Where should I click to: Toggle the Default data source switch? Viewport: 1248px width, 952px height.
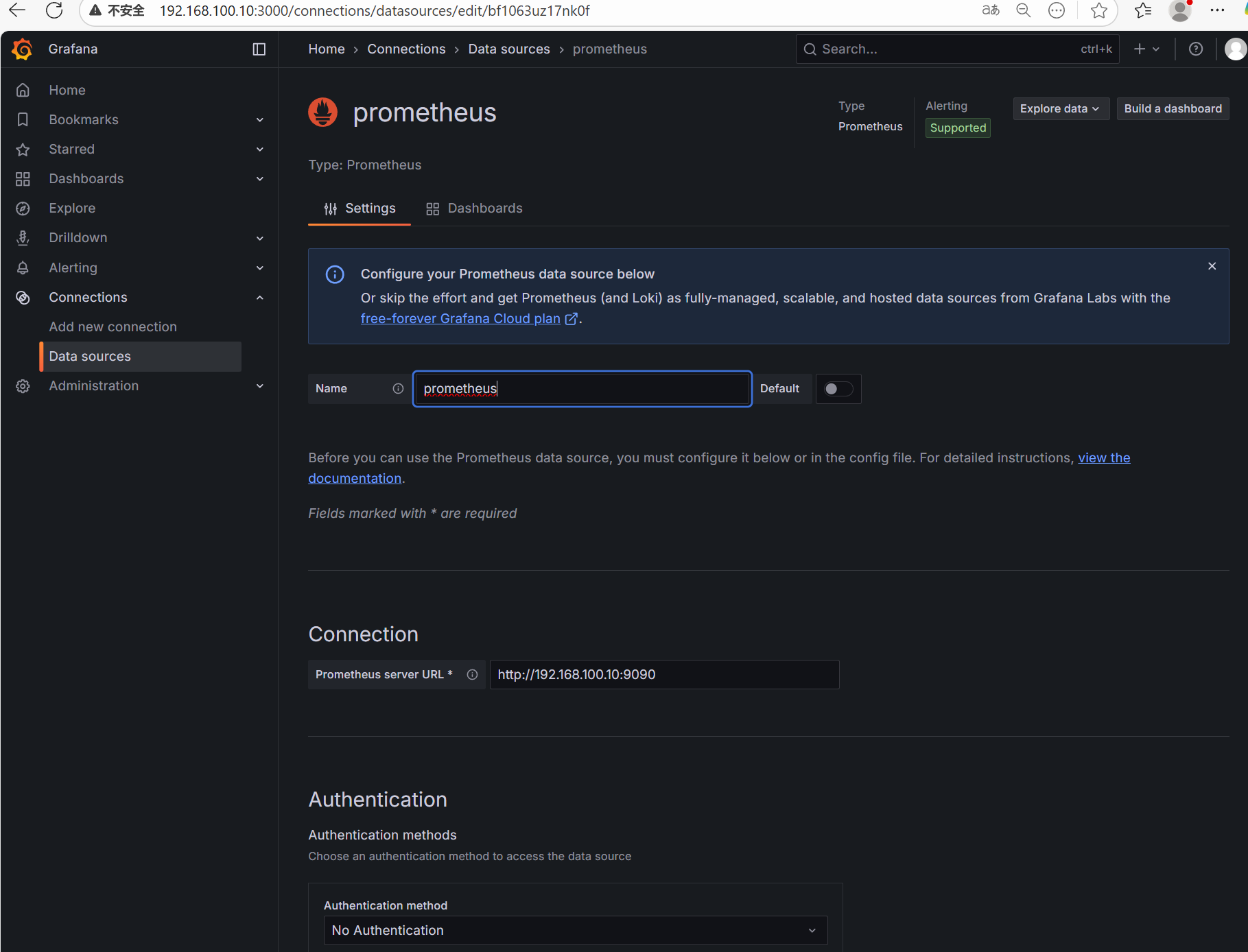(x=838, y=389)
